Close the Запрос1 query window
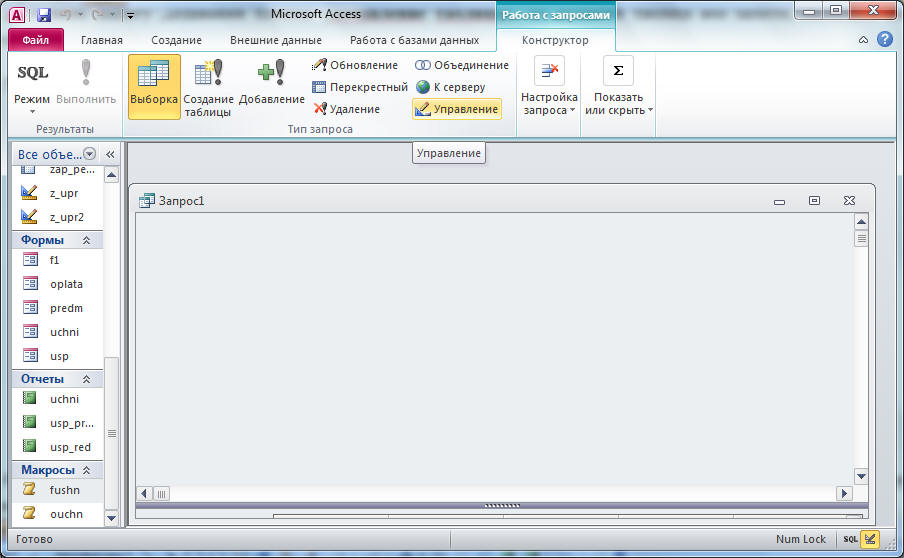 point(849,201)
